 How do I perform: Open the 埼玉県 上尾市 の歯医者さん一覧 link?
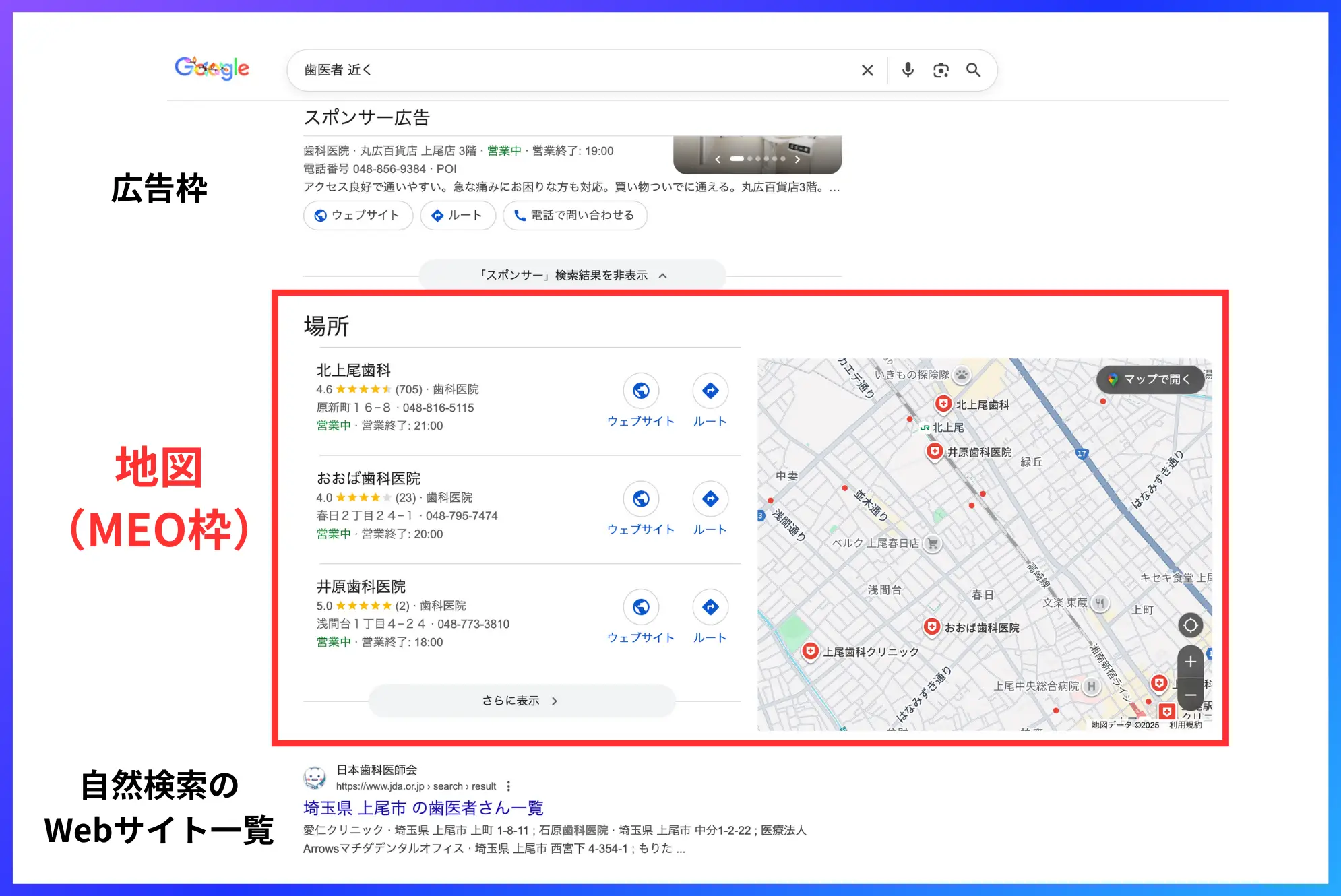423,808
